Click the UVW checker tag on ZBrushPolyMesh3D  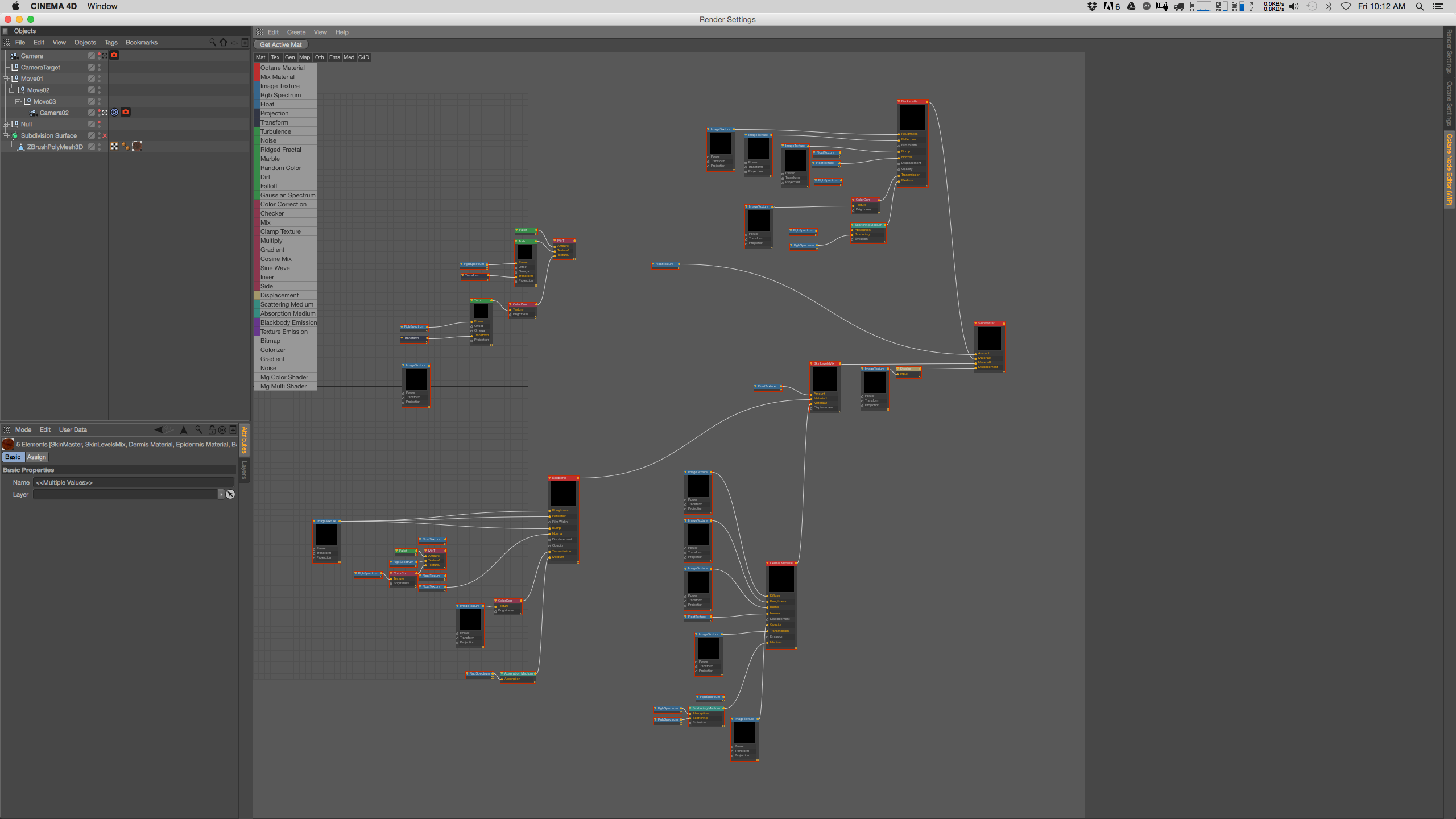[x=115, y=146]
